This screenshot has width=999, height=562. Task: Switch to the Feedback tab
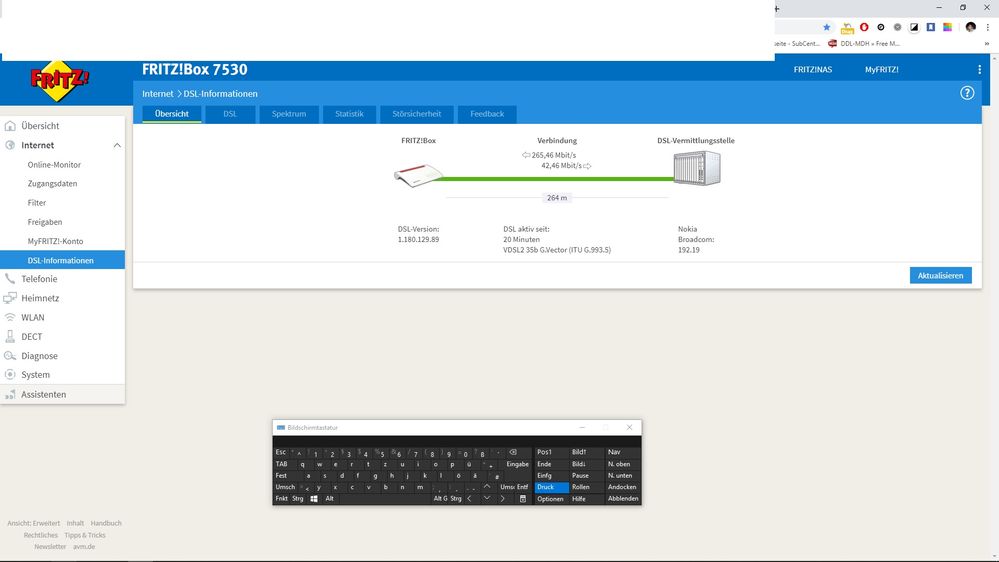487,114
